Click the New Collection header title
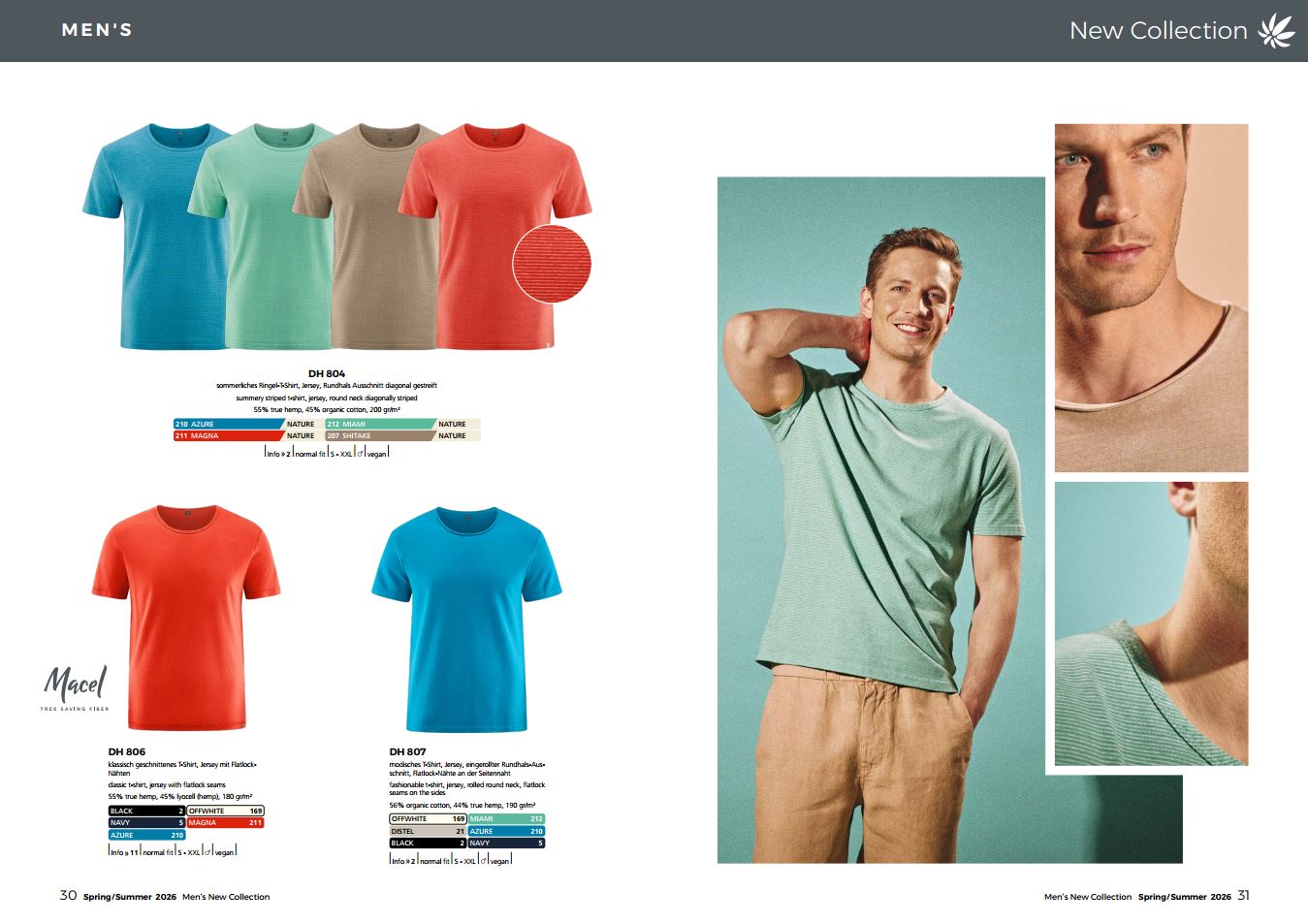 point(1158,30)
